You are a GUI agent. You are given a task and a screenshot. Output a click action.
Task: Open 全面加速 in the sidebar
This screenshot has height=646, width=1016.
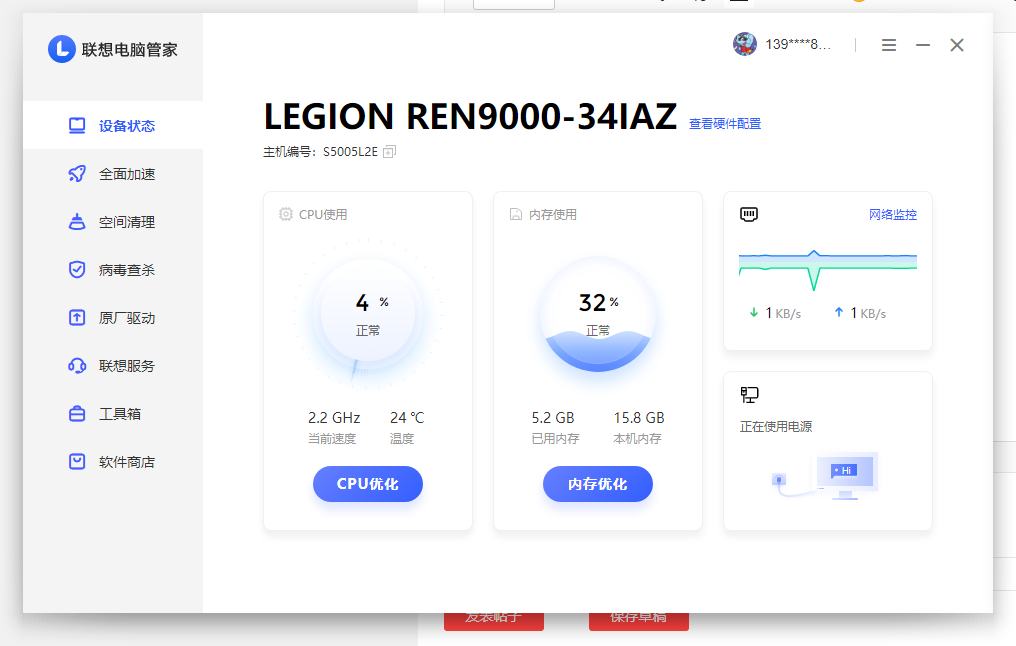coord(113,174)
